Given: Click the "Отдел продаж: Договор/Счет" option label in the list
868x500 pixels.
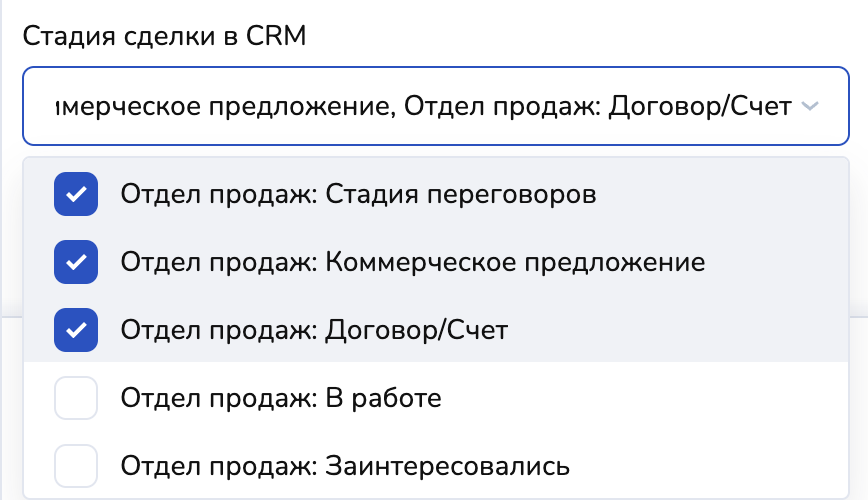Looking at the screenshot, I should (314, 330).
